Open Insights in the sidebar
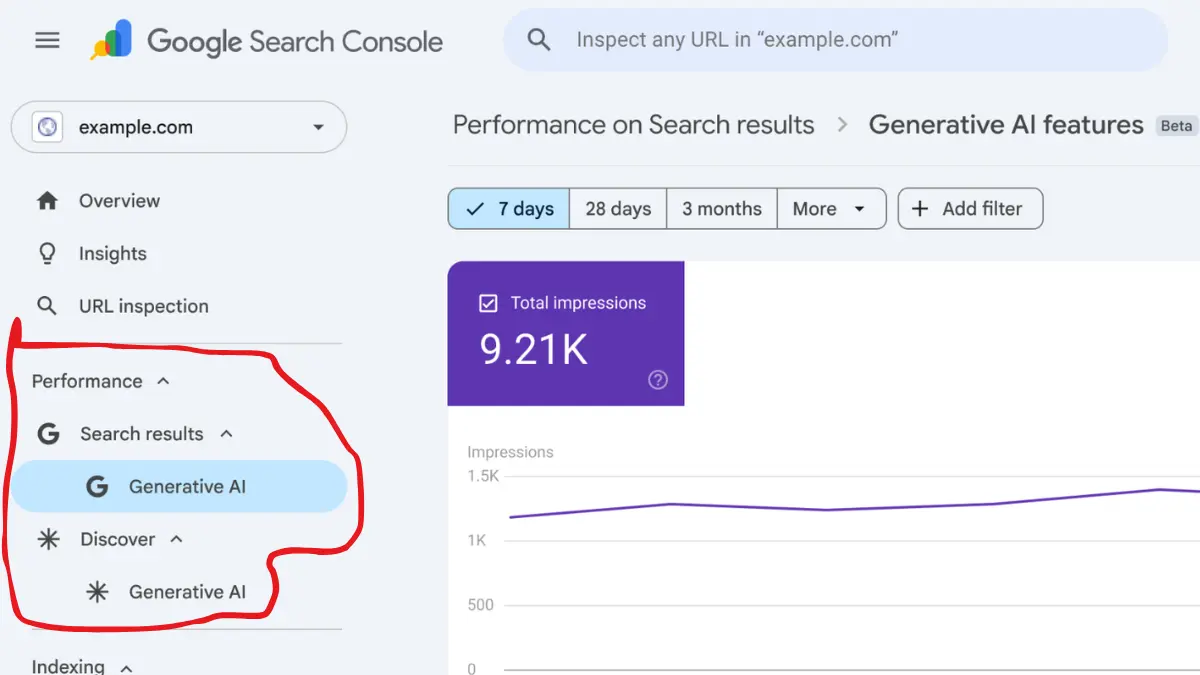The width and height of the screenshot is (1200, 675). pos(113,254)
